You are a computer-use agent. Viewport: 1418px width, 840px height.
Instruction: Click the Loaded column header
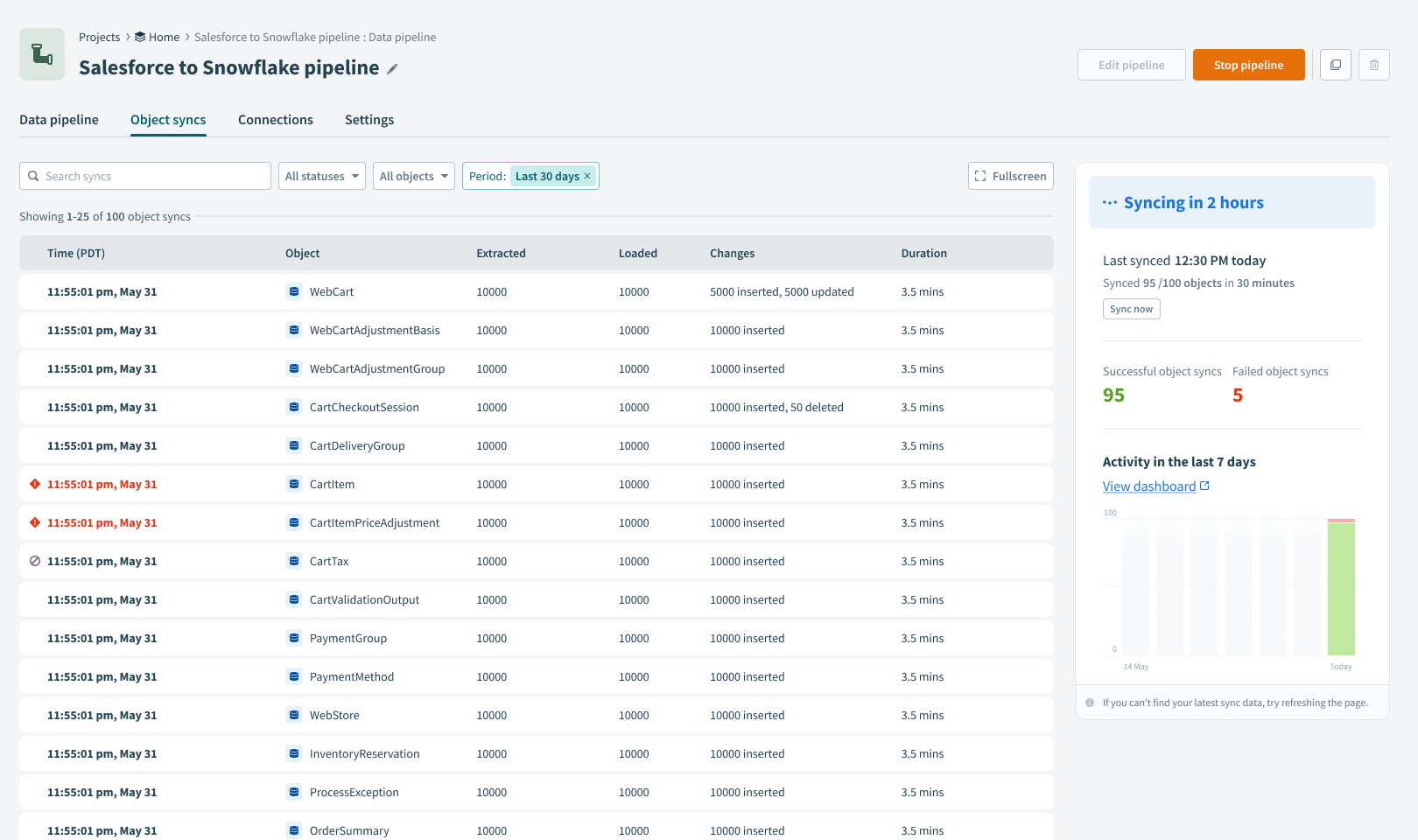638,253
